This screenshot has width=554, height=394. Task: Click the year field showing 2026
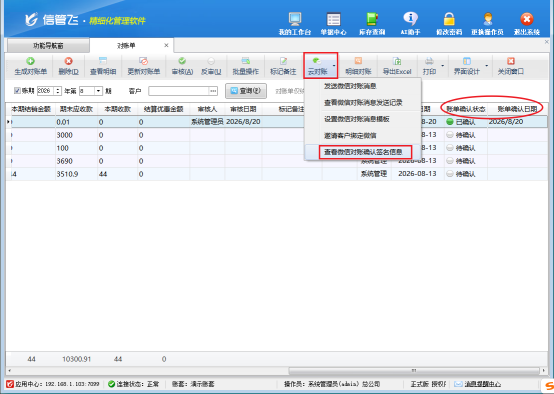pos(46,91)
